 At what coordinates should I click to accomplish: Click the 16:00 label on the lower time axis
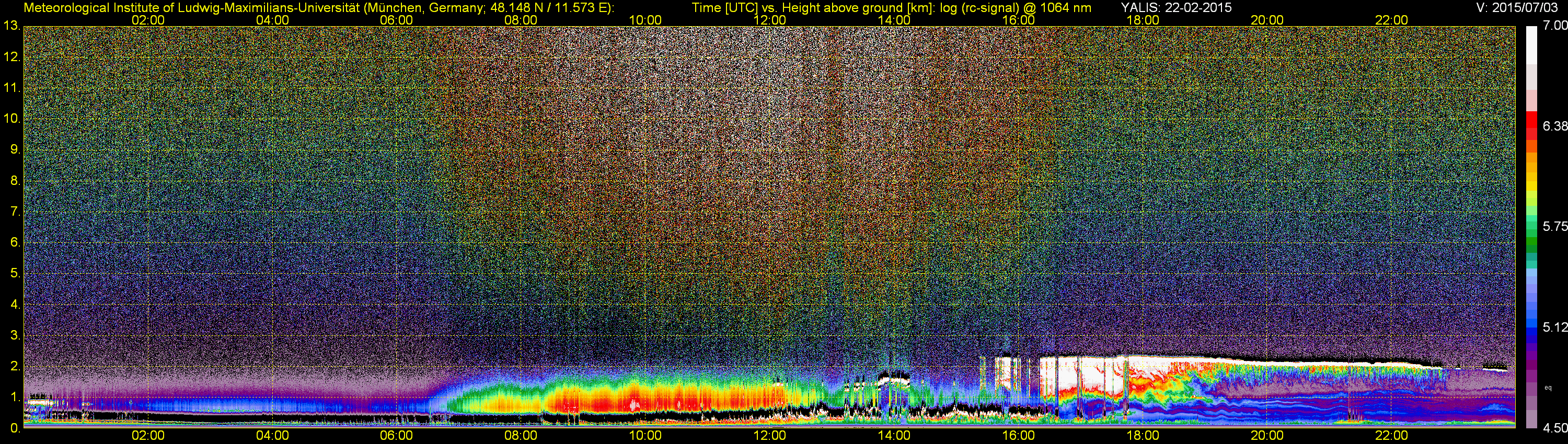click(1018, 436)
